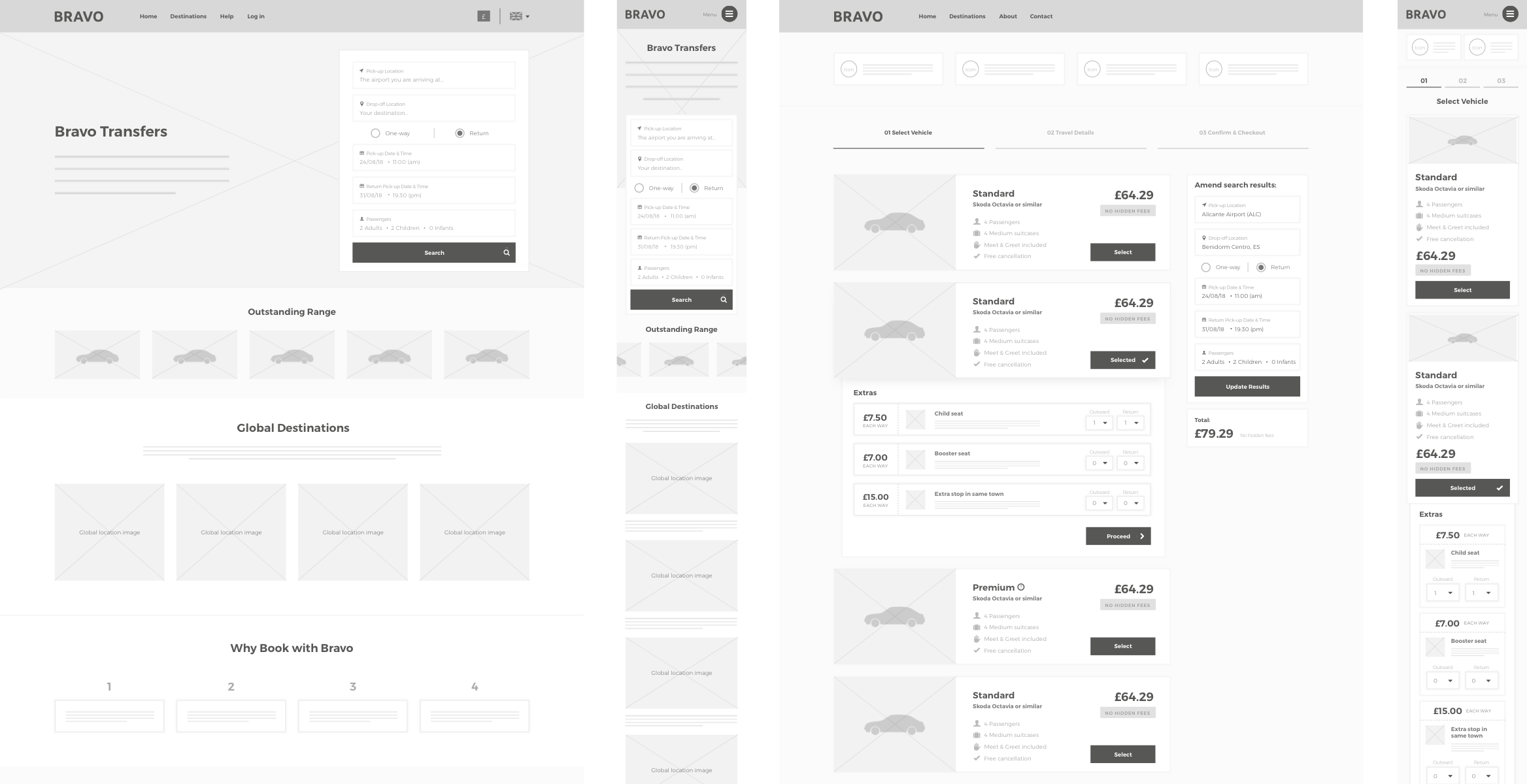1527x784 pixels.
Task: Select the One-way radio button
Action: click(x=375, y=133)
